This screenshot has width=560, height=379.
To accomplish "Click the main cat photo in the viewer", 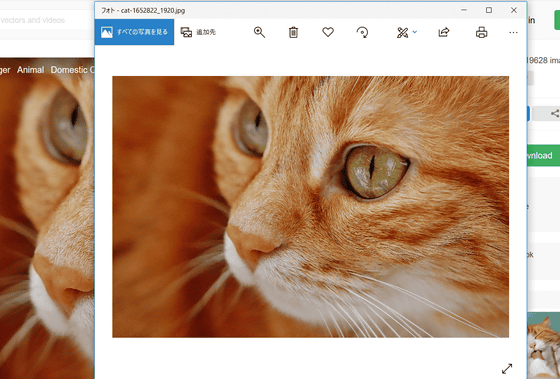I will click(x=310, y=206).
